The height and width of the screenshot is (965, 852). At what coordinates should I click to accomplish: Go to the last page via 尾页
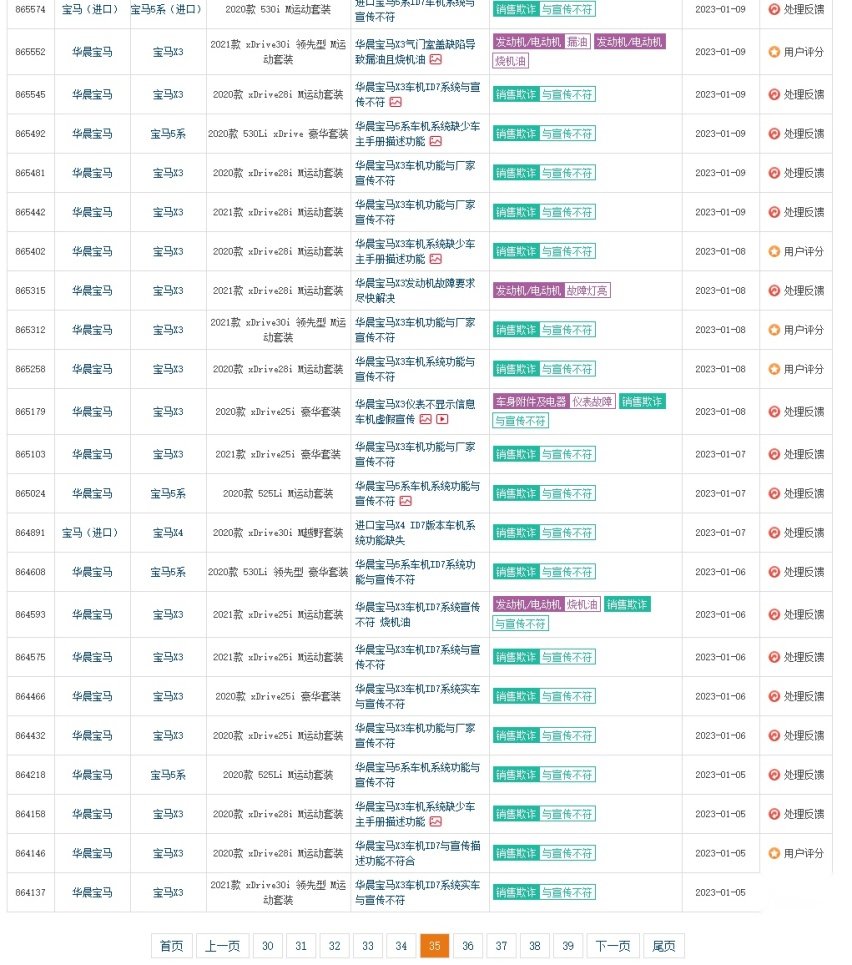click(x=664, y=946)
